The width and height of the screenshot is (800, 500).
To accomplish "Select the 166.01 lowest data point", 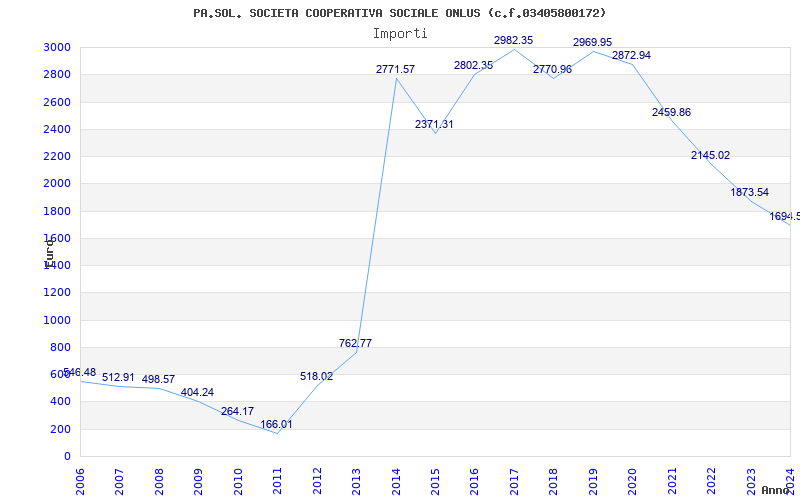I will (x=276, y=424).
